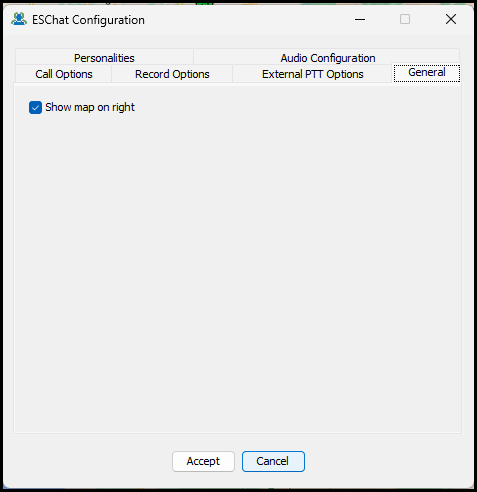The image size is (477, 492).
Task: Uncheck the Show map on right checkbox
Action: tap(35, 107)
